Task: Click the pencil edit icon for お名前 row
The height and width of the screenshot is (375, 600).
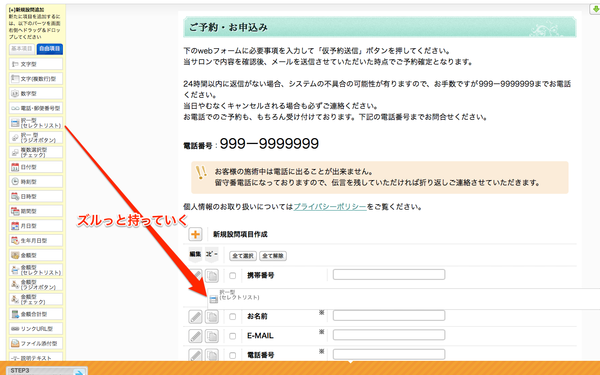Action: [x=195, y=316]
